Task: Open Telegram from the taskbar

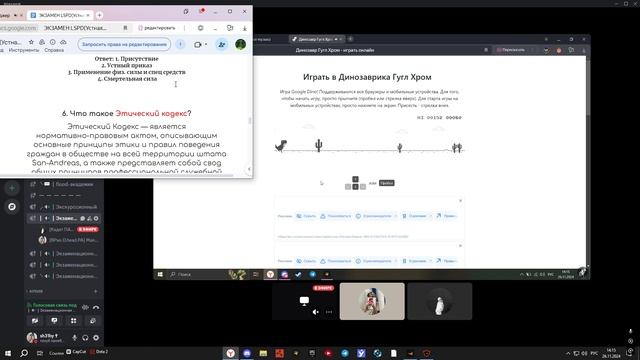Action: (345, 353)
